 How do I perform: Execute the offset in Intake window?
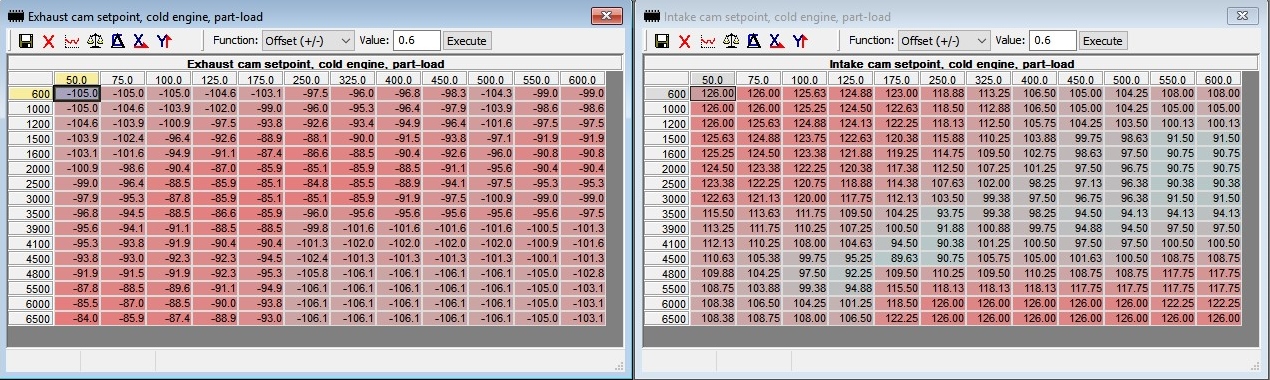[x=1103, y=41]
